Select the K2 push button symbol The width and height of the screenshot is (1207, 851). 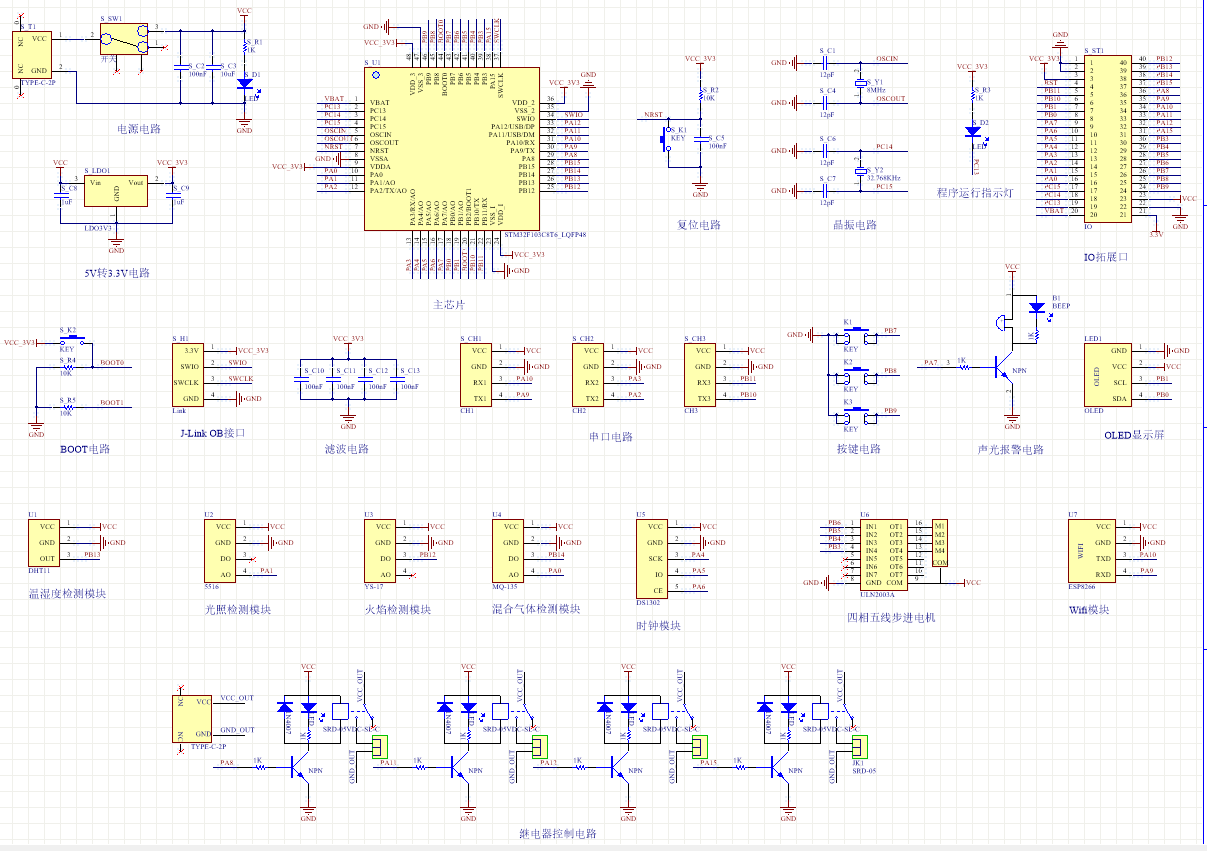pyautogui.click(x=857, y=375)
